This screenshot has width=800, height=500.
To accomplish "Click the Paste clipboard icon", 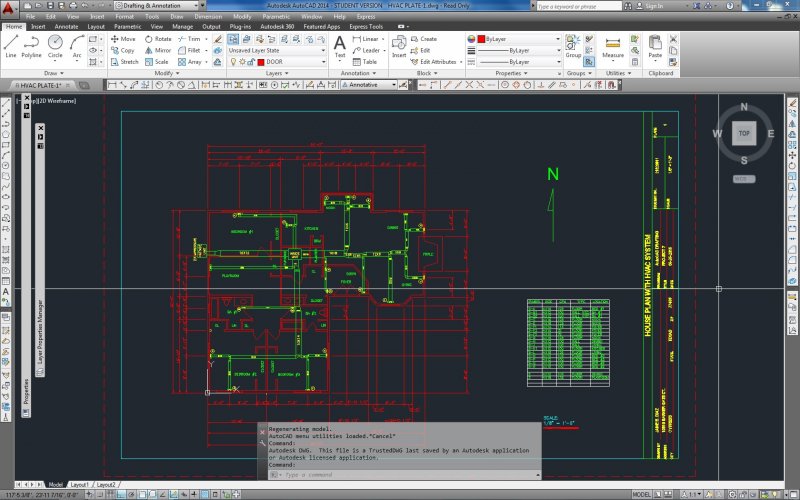I will click(655, 45).
